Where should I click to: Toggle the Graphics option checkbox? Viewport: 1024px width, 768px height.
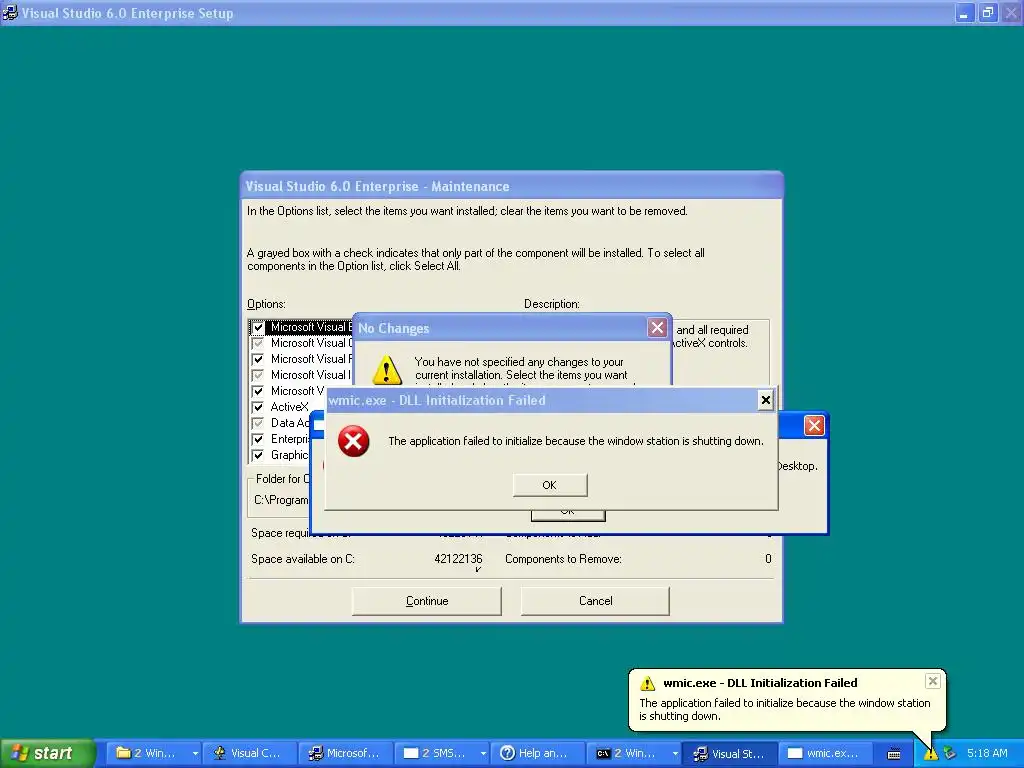tap(258, 455)
